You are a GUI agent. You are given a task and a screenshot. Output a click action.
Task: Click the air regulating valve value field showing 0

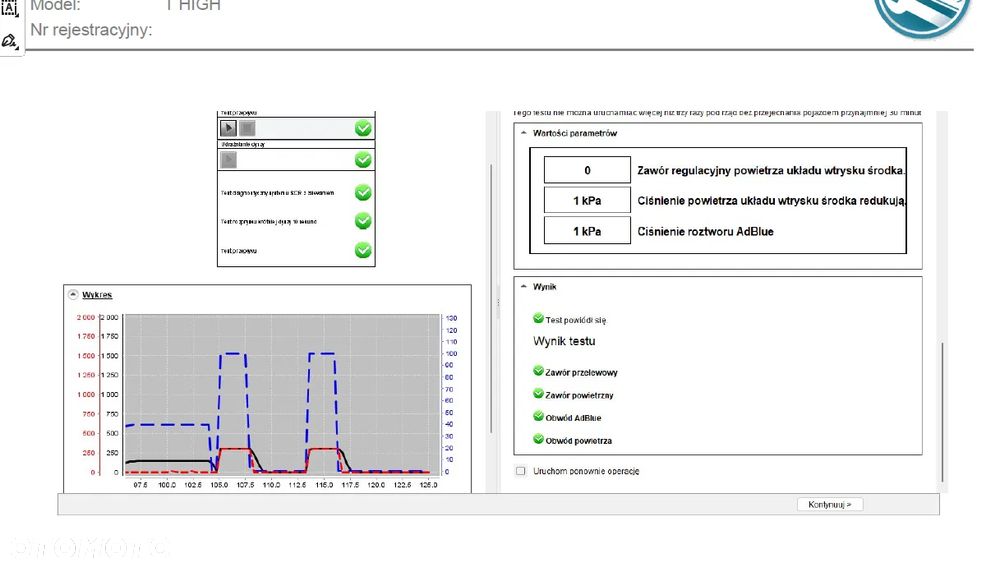(587, 170)
